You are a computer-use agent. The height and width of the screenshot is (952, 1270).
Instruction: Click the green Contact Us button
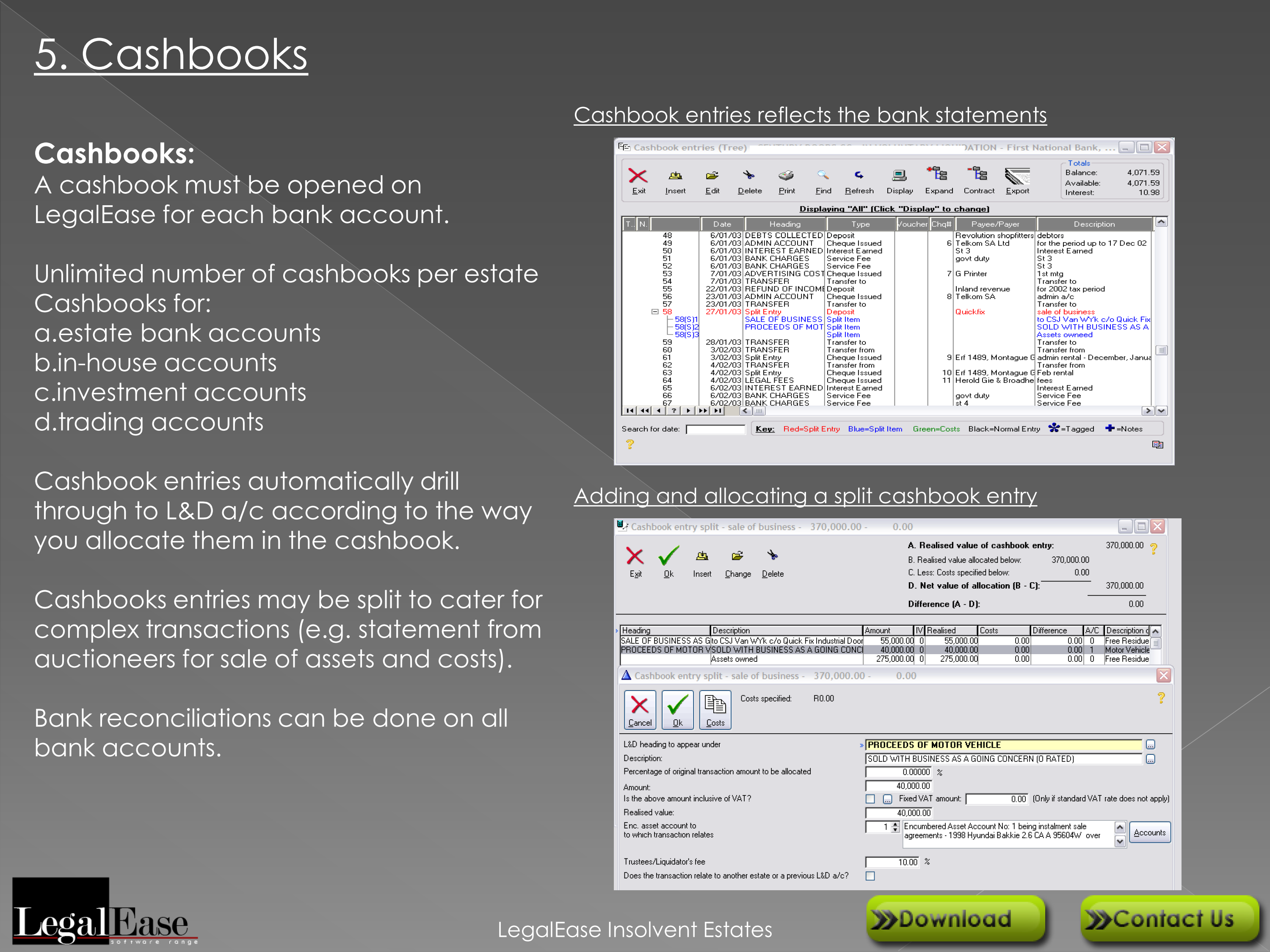click(1170, 919)
